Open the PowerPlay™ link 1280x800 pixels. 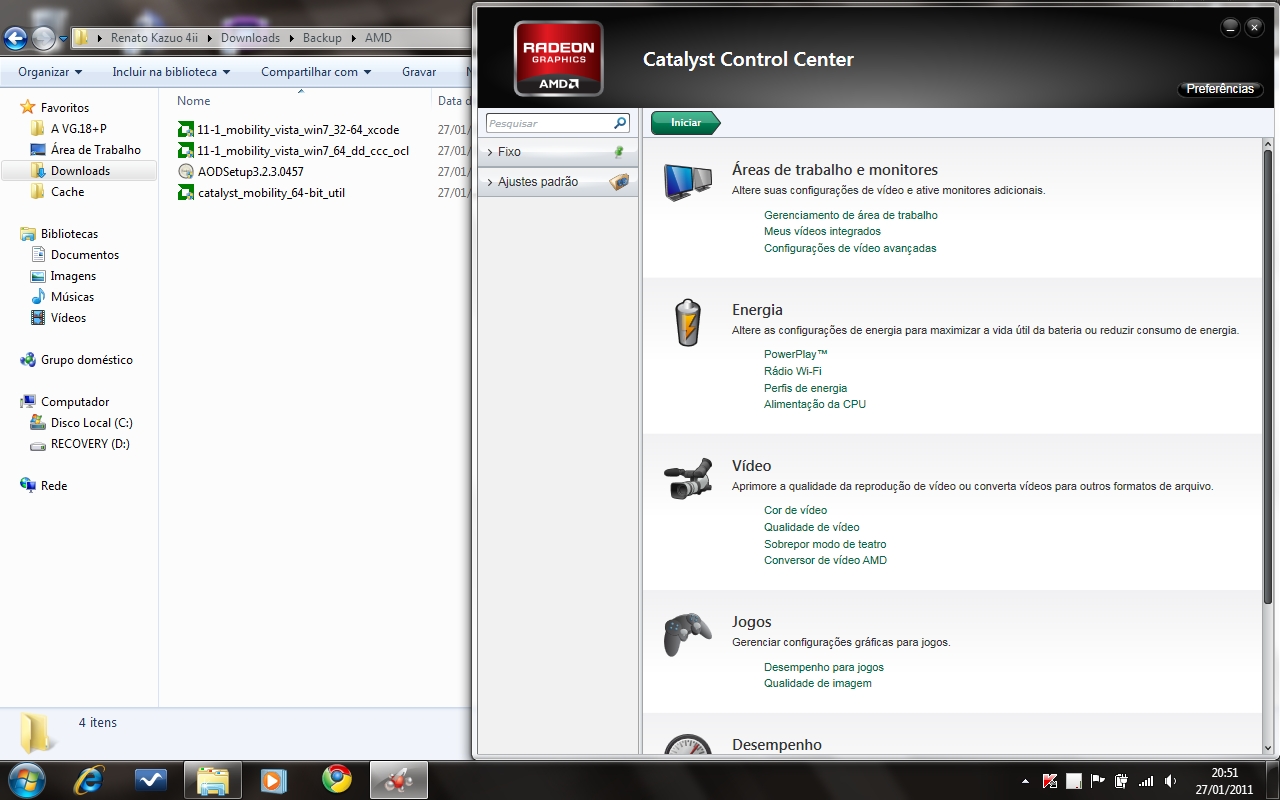click(x=795, y=354)
